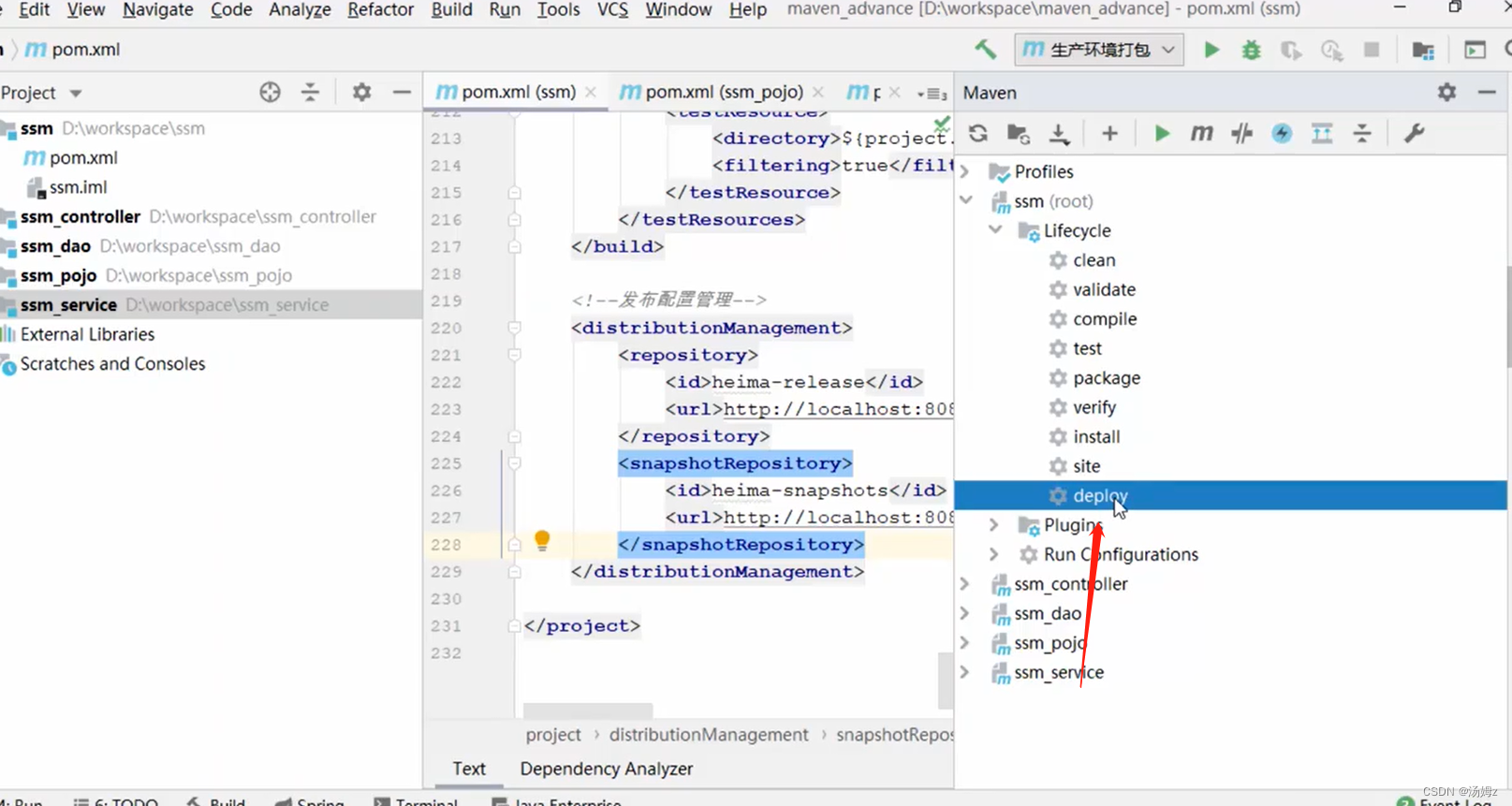Click distributionManagement breadcrumb

709,735
